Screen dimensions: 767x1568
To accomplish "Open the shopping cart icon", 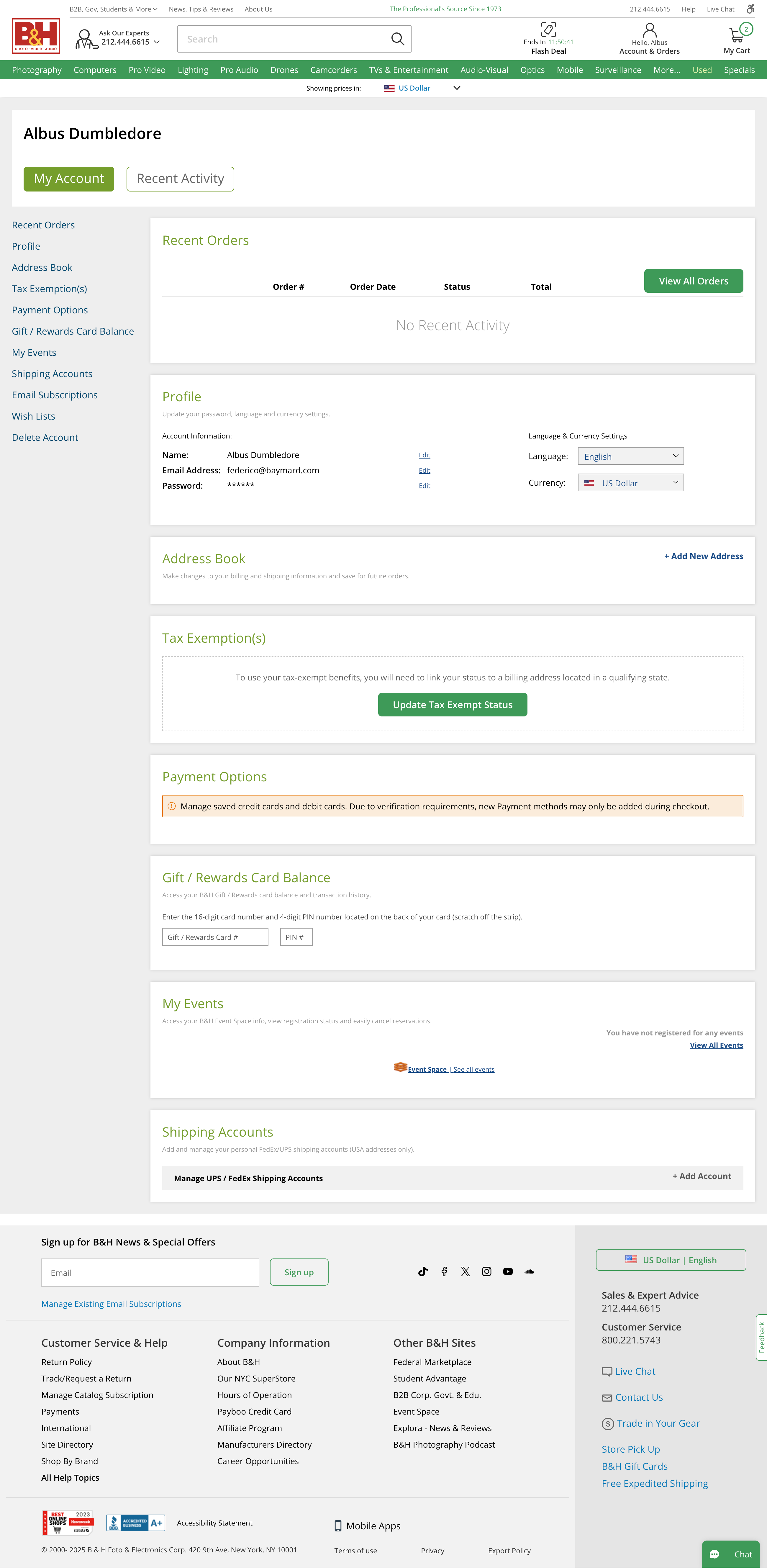I will coord(737,34).
